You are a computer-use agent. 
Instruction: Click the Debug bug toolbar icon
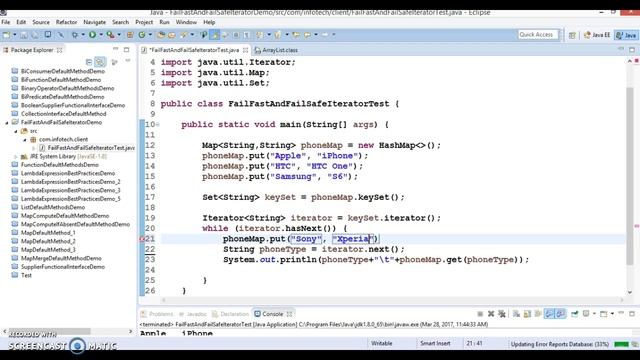(75, 35)
